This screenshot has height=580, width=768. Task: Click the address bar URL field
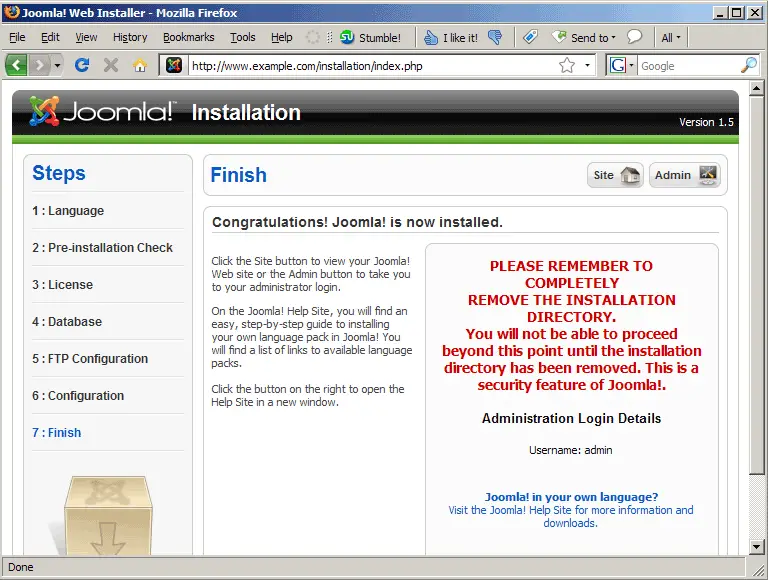coord(372,66)
